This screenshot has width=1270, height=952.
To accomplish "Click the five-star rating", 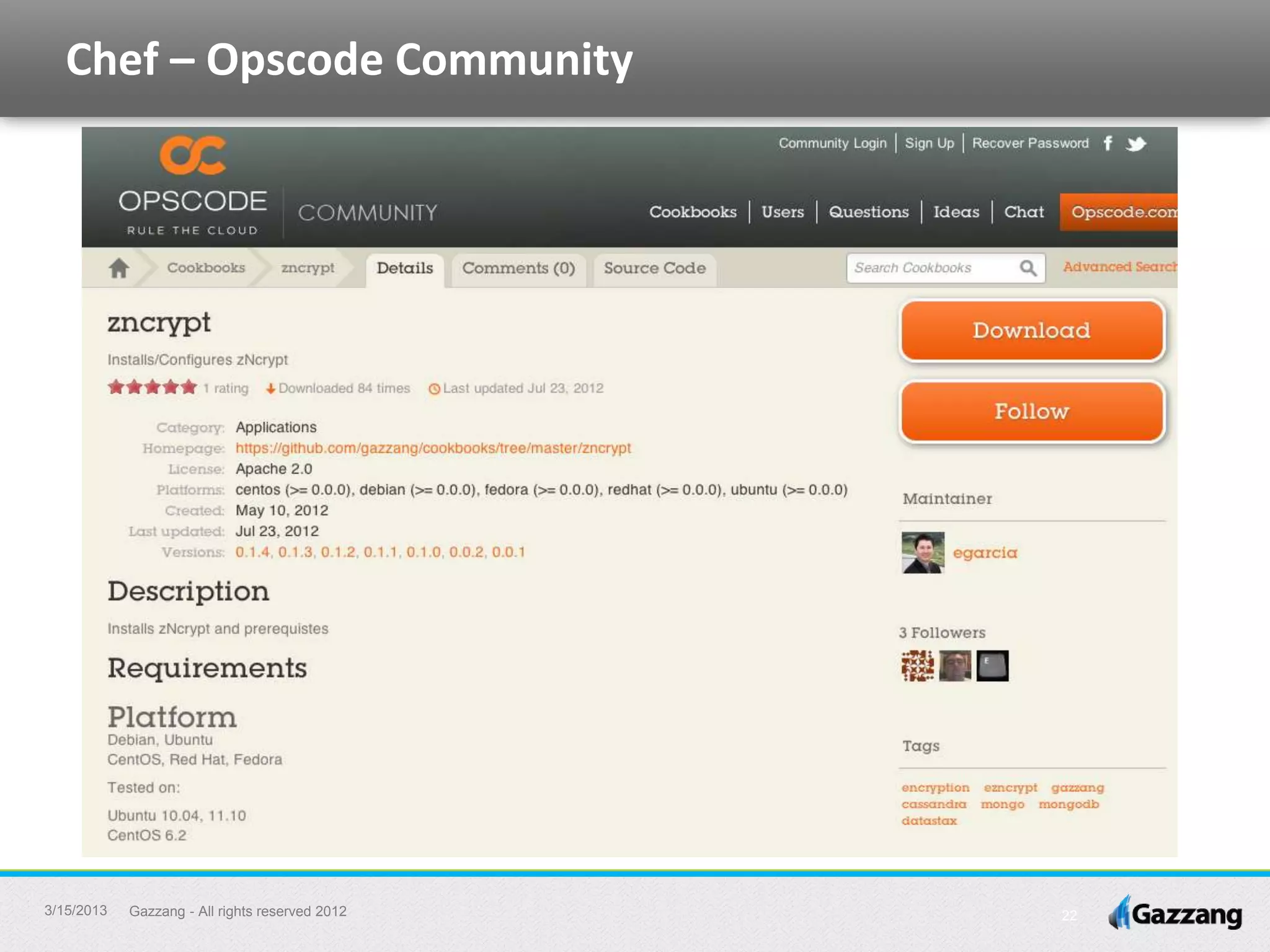I will [x=153, y=387].
